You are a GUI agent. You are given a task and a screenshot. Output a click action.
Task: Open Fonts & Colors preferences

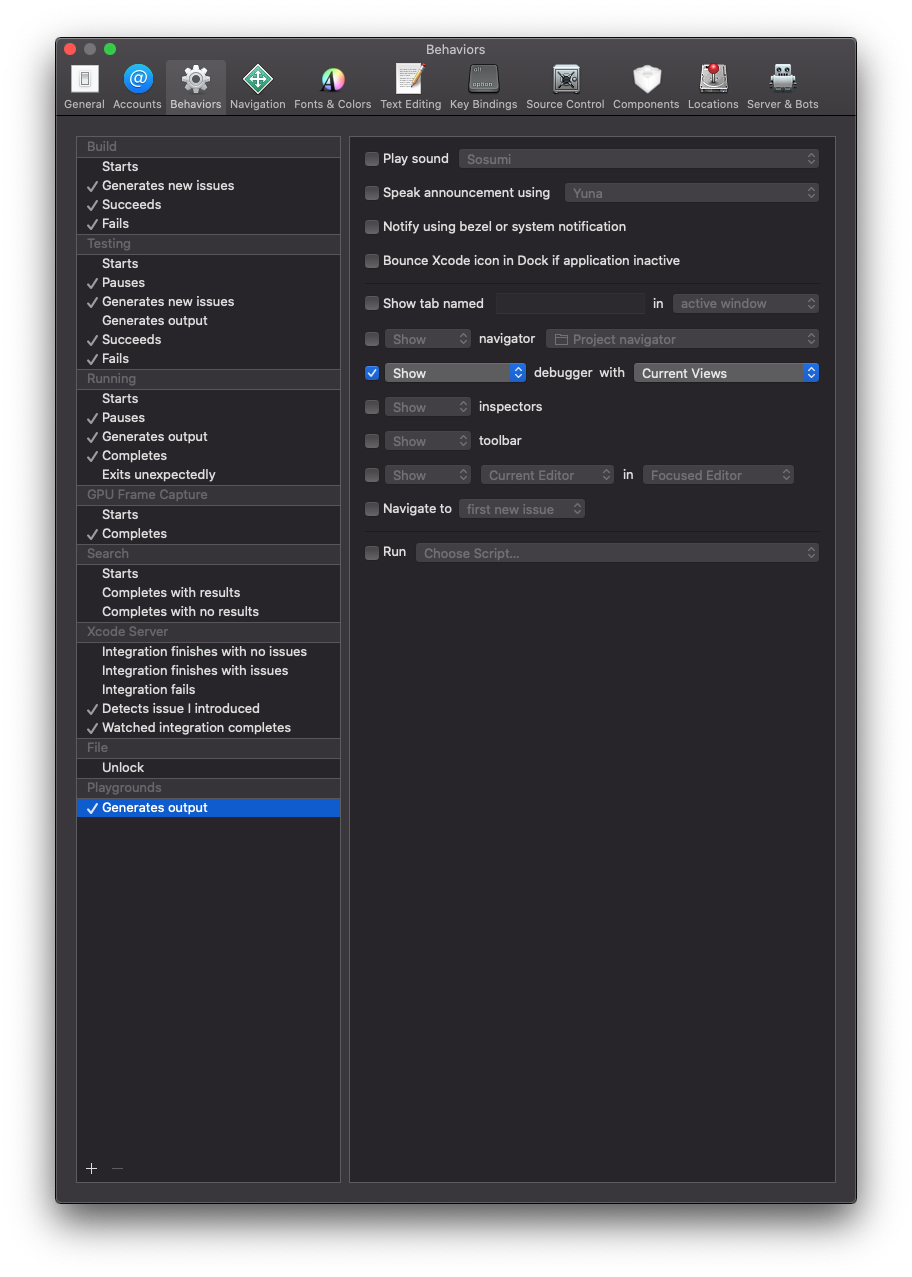tap(332, 79)
